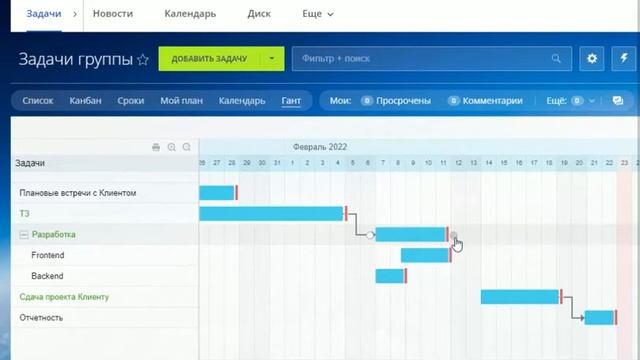
Task: Zoom in the Gantt chart
Action: click(x=172, y=147)
